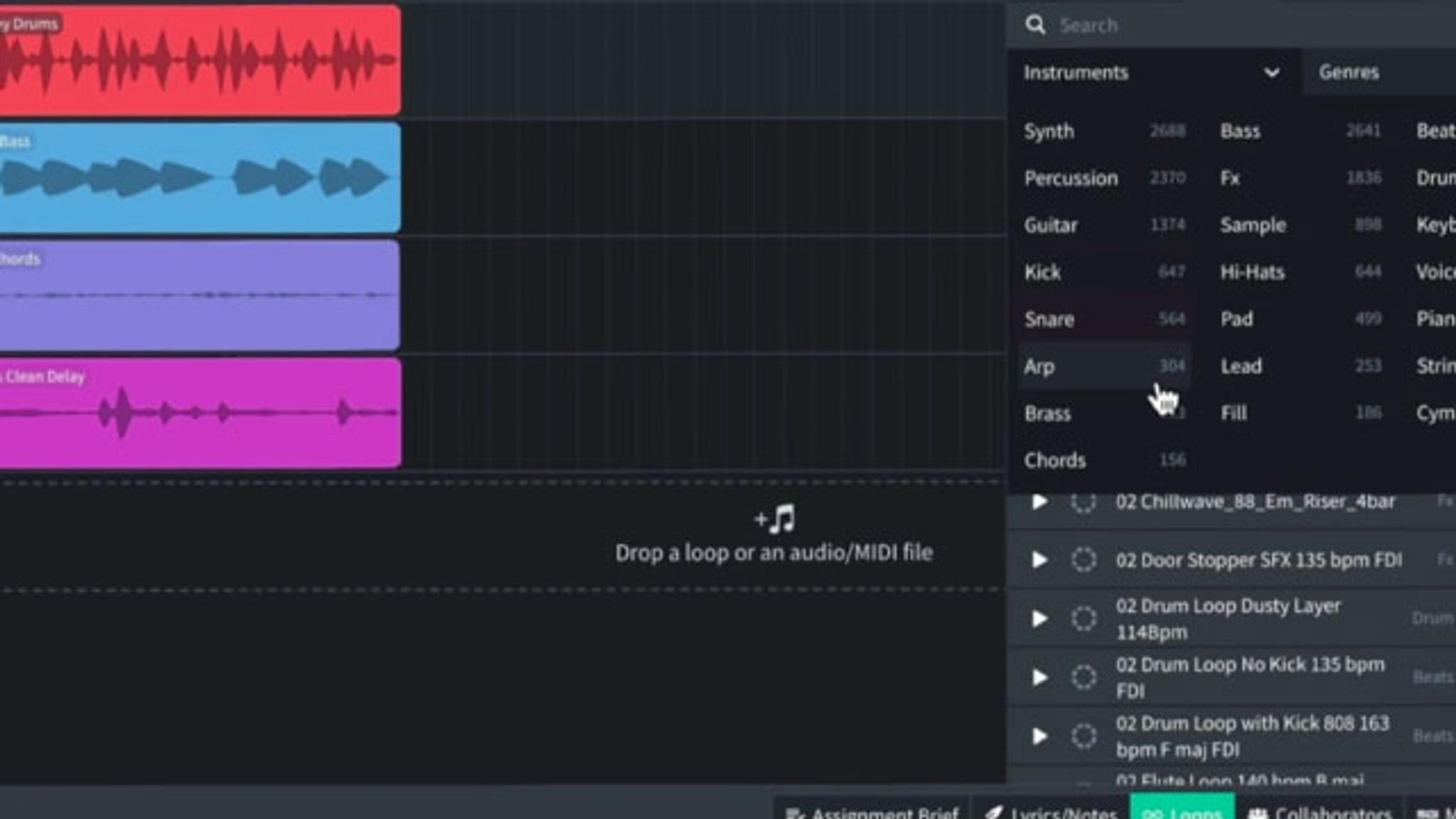Play 02 Drum Loop No Kick preview

coord(1039,677)
